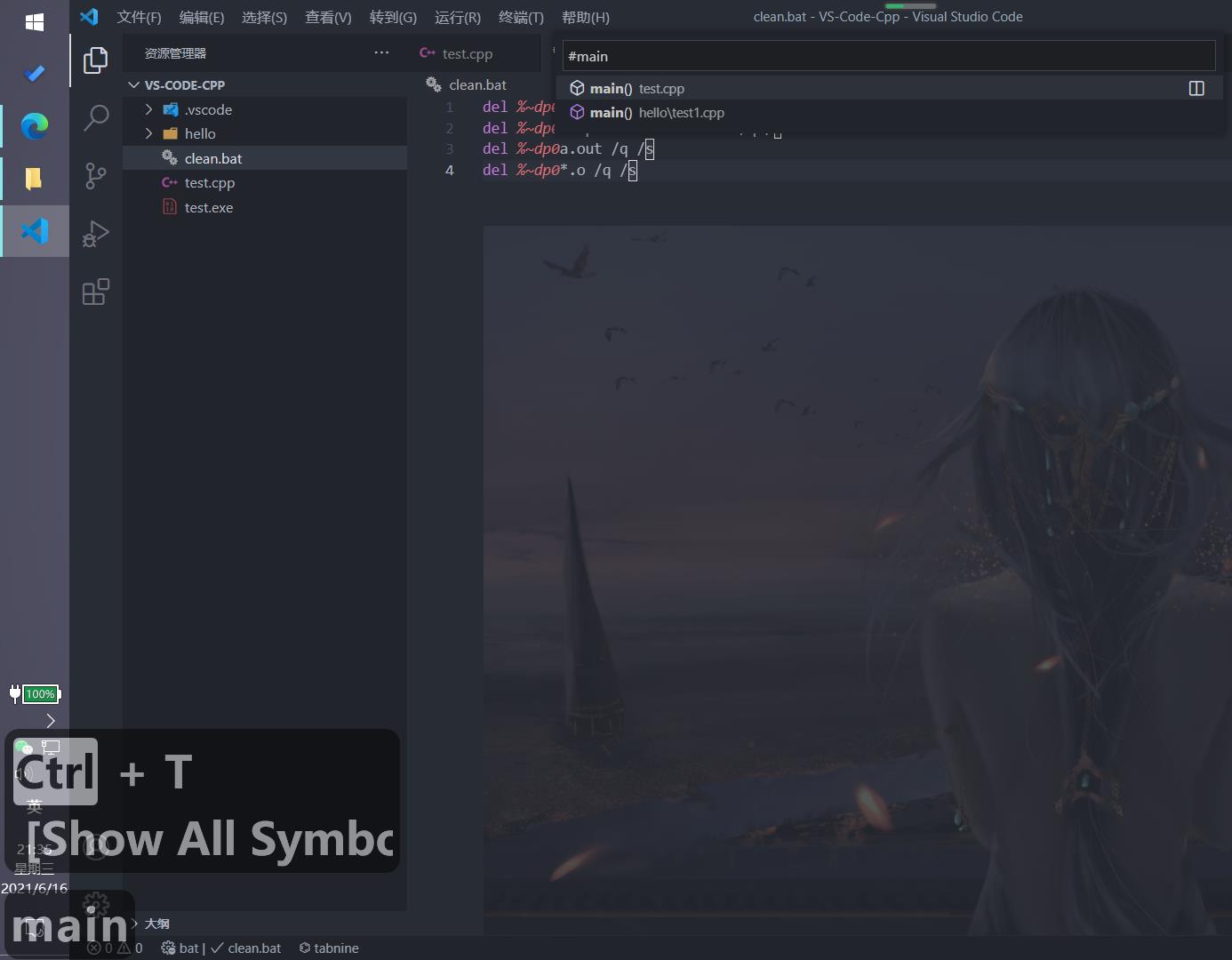Select the main() test.cpp symbol result
This screenshot has width=1232, height=960.
click(889, 88)
